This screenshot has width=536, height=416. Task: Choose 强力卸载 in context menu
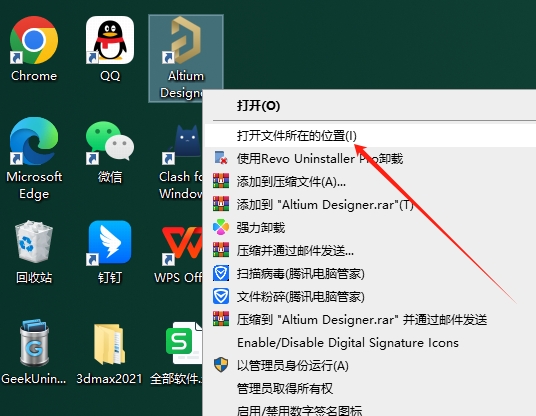(369, 227)
